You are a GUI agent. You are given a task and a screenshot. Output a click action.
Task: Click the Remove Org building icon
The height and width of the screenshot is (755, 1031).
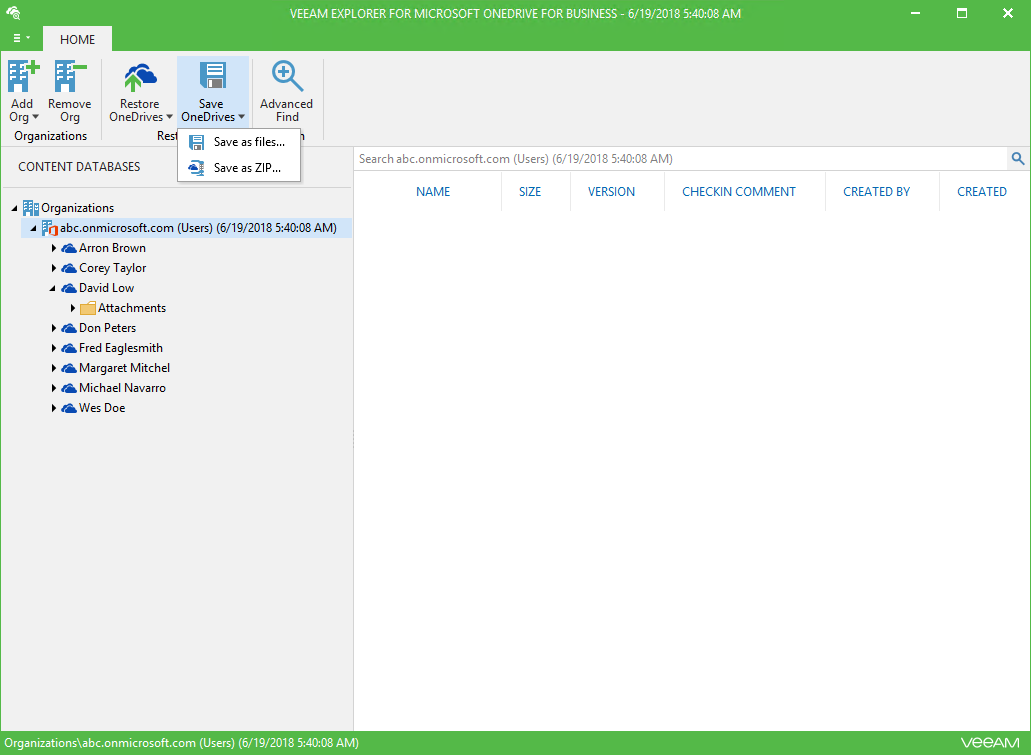point(70,76)
